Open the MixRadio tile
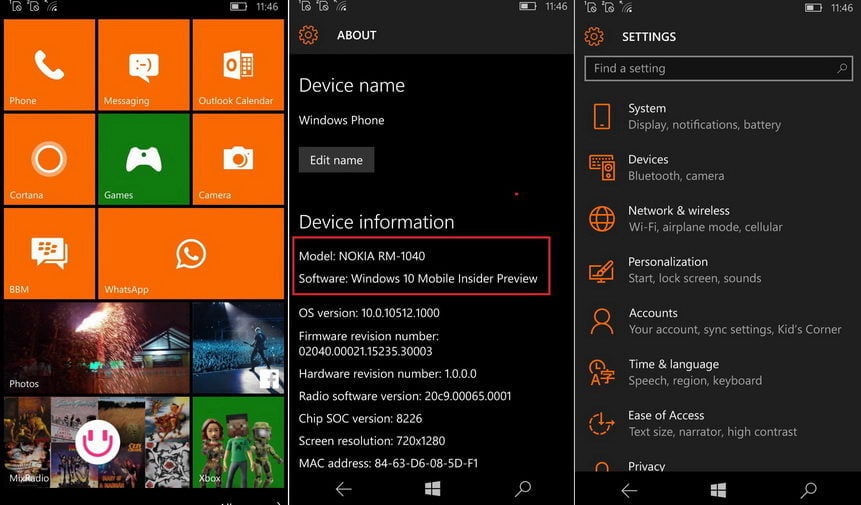Image resolution: width=861 pixels, height=505 pixels. coord(96,441)
